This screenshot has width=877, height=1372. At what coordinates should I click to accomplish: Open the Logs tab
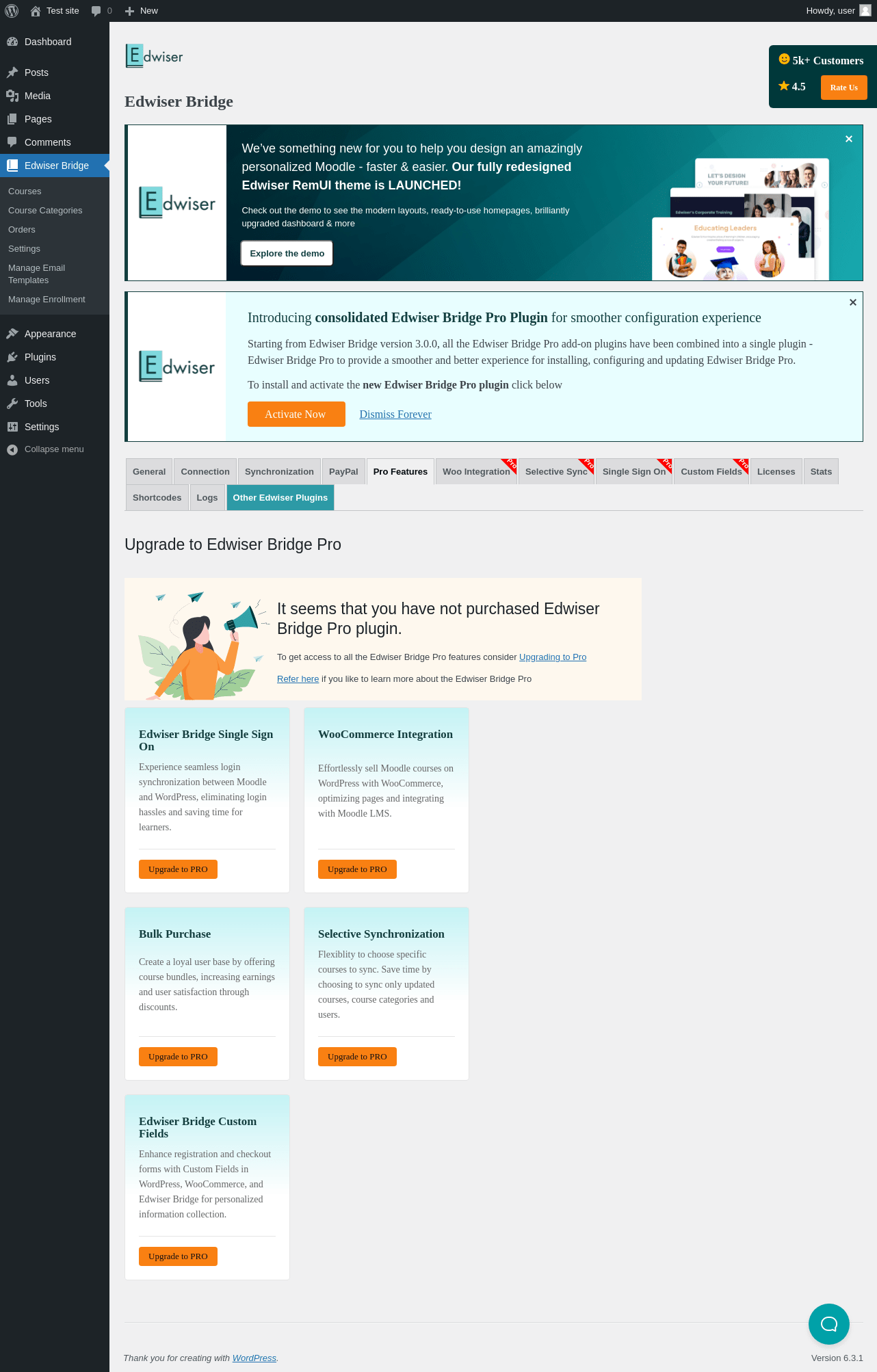pyautogui.click(x=207, y=498)
